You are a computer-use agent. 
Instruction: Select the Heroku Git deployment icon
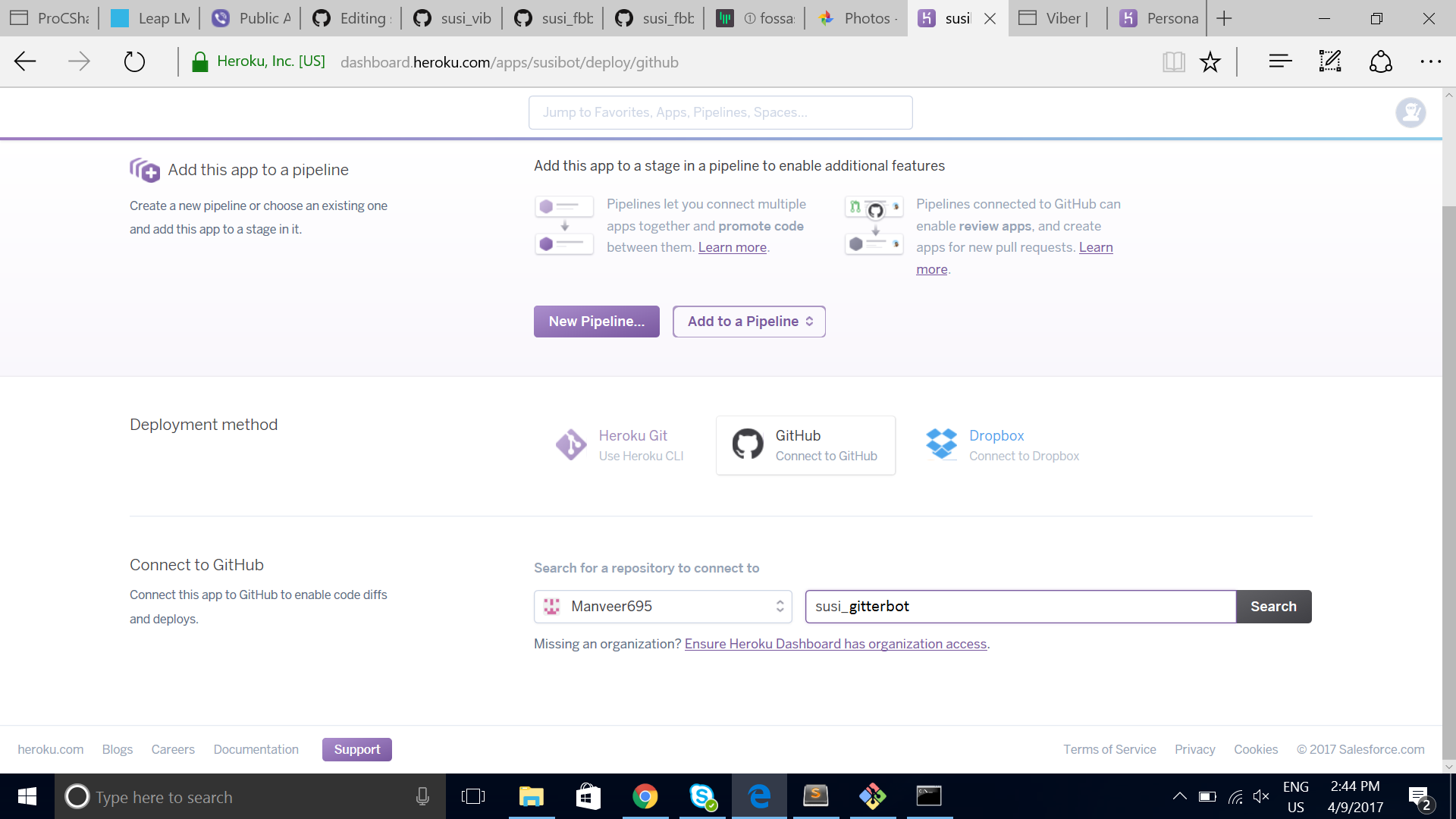click(x=570, y=445)
